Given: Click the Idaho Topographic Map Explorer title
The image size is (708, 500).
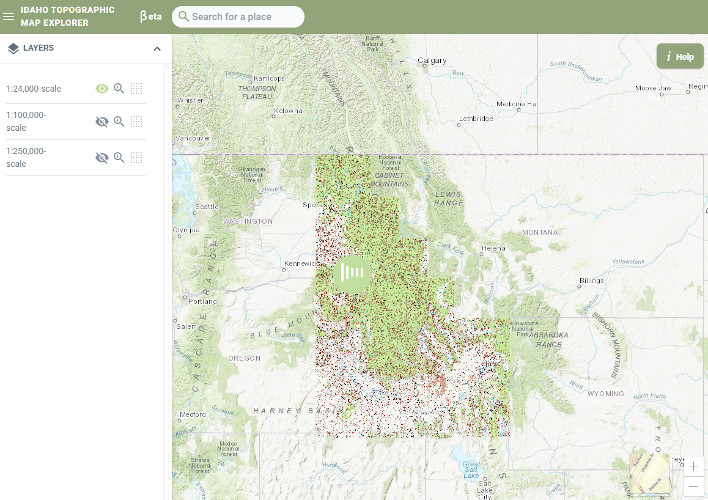Looking at the screenshot, I should pos(66,16).
